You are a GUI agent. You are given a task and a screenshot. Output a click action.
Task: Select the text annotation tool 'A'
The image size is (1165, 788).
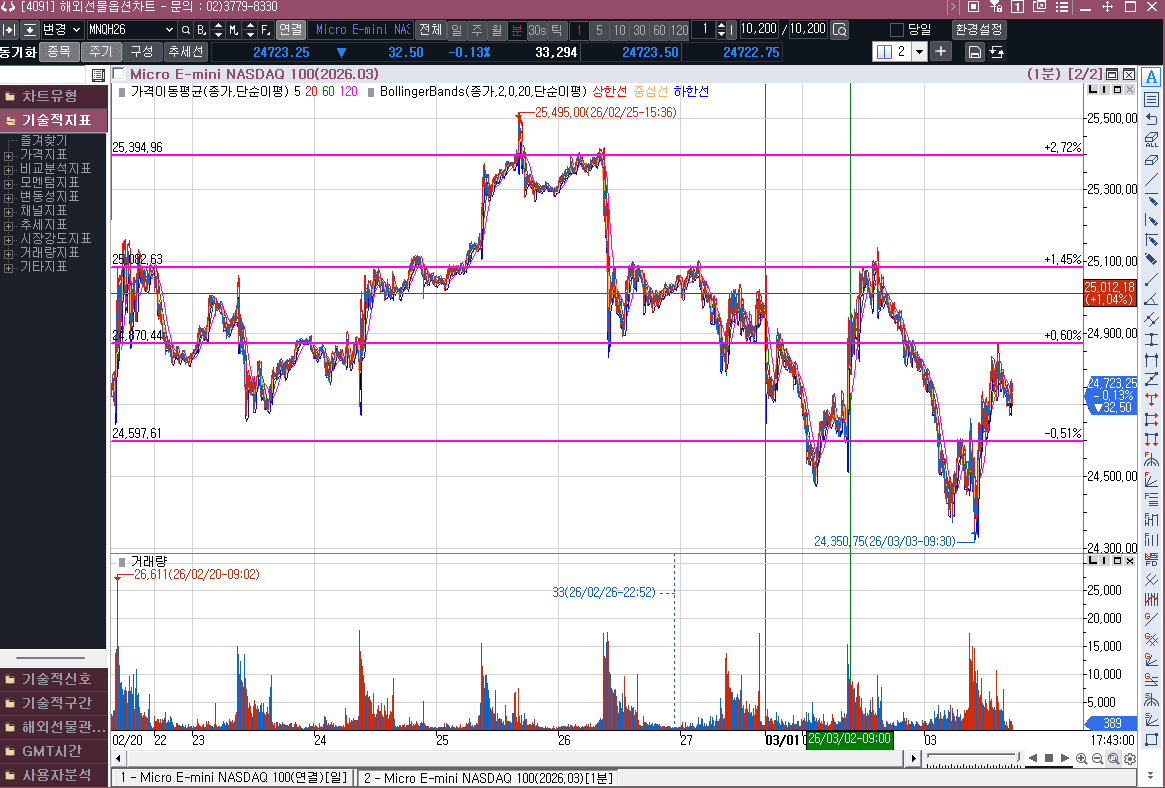(1152, 78)
